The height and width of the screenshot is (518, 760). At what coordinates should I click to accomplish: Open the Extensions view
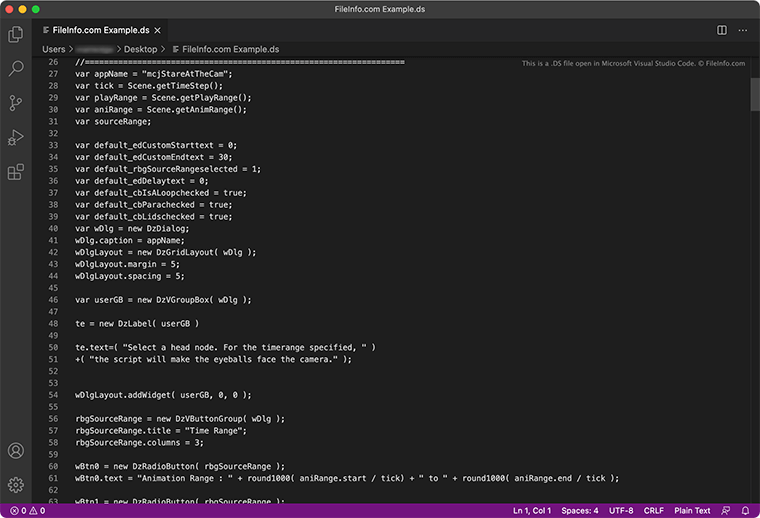point(16,172)
